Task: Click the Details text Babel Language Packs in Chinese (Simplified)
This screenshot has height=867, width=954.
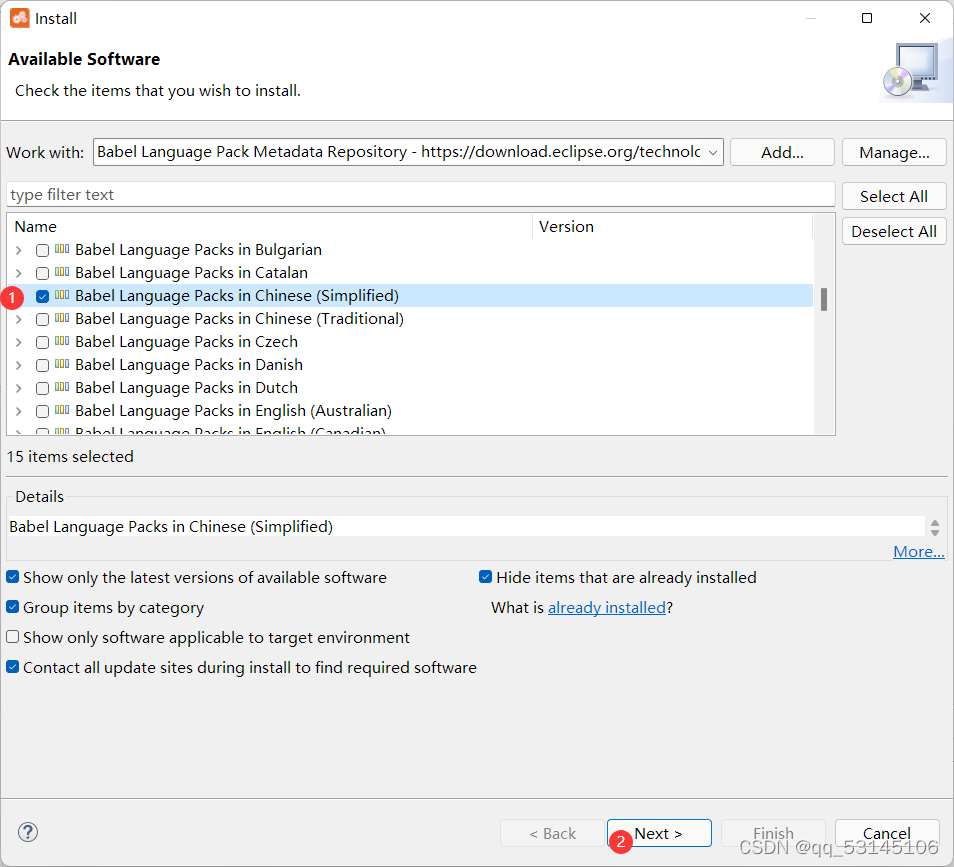Action: pos(171,526)
